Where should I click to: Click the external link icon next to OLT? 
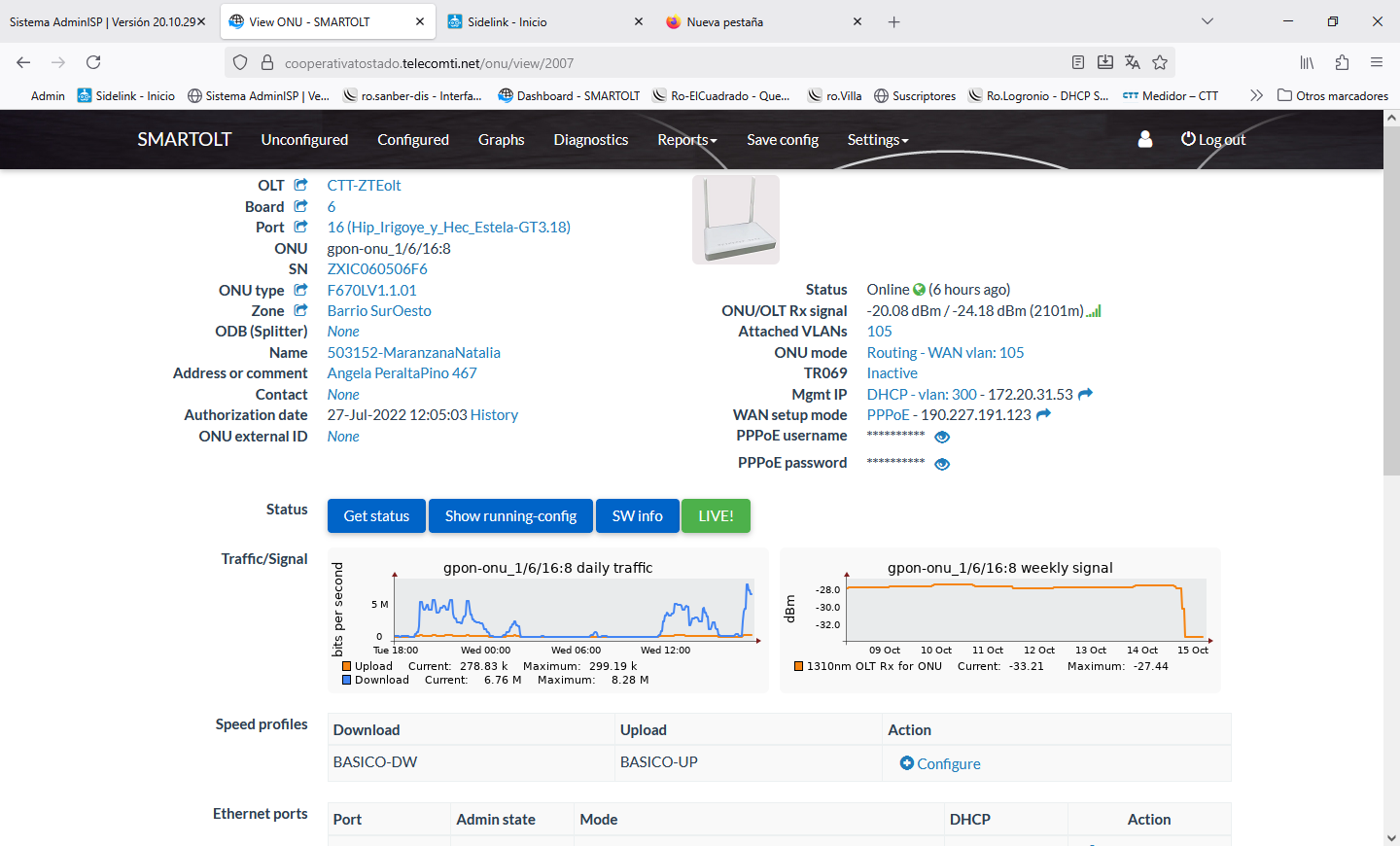(x=301, y=185)
